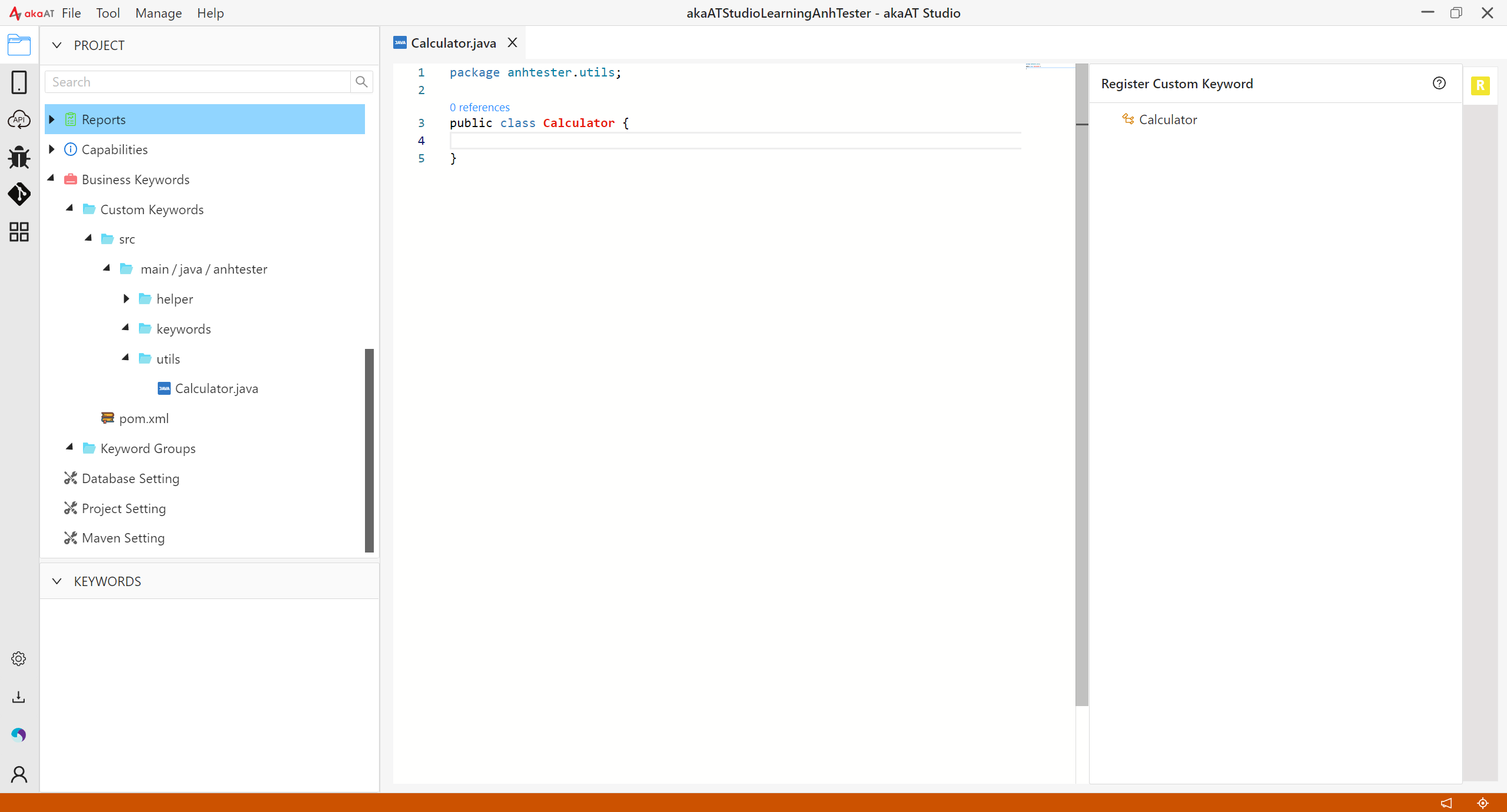Open Project Setting item

[x=124, y=508]
